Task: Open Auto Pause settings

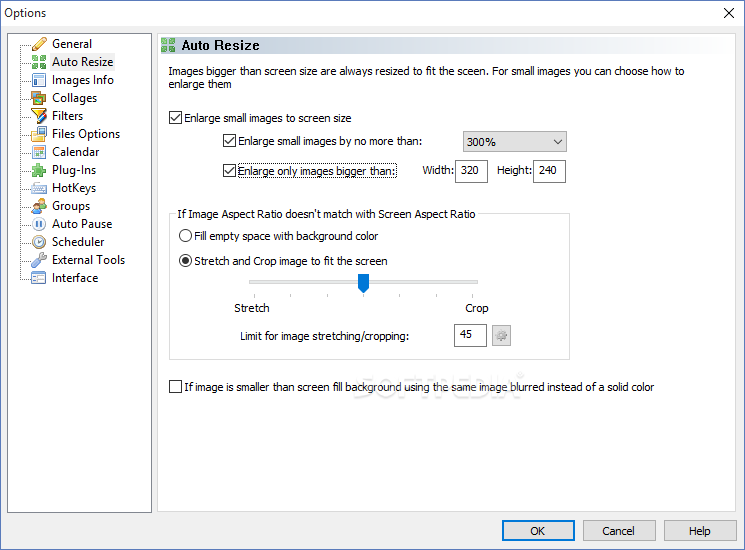Action: pos(82,224)
